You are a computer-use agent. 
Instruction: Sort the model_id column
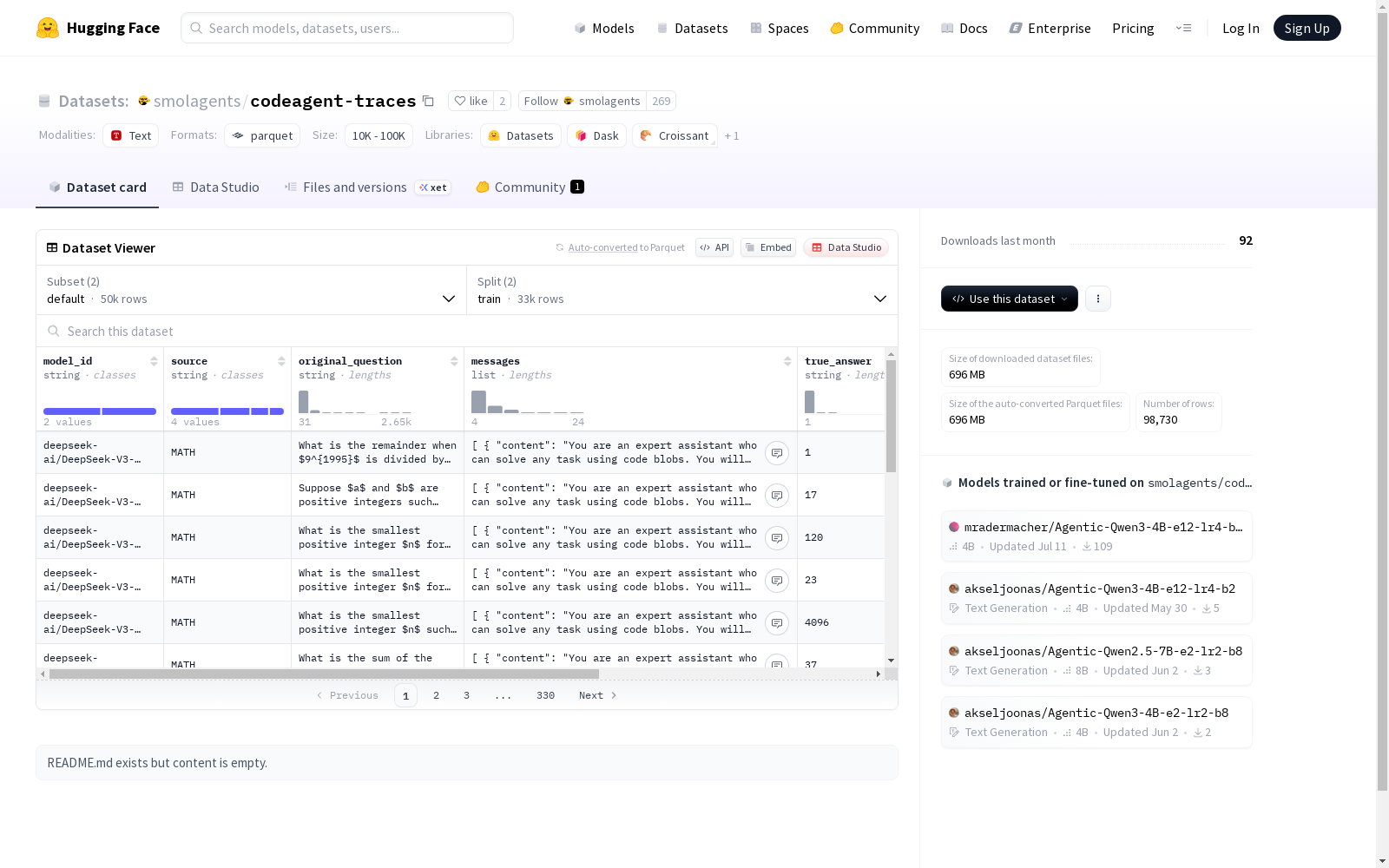coord(154,361)
